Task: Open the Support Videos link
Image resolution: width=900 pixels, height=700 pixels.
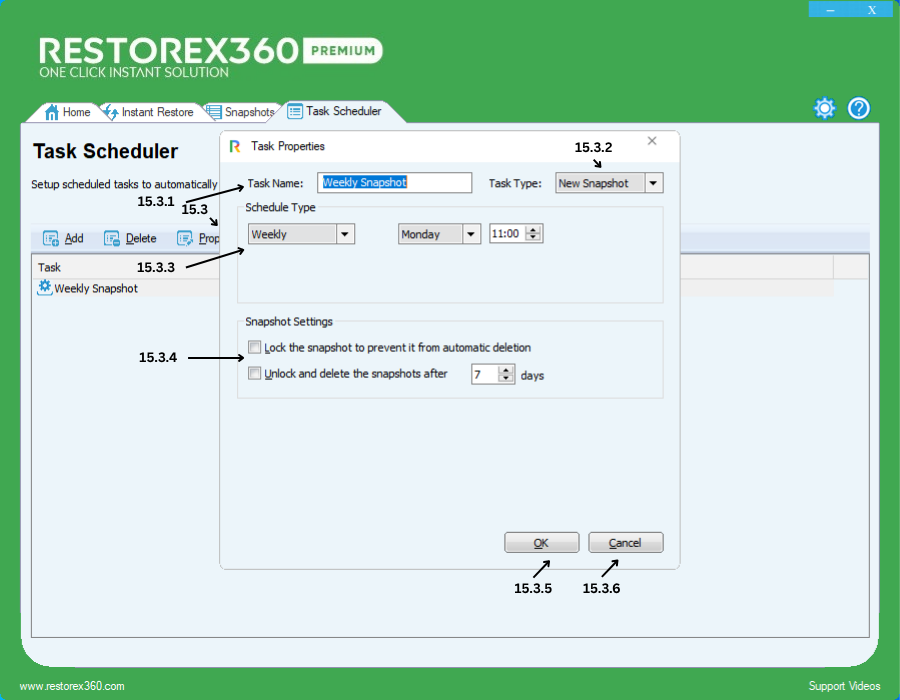Action: [x=844, y=686]
